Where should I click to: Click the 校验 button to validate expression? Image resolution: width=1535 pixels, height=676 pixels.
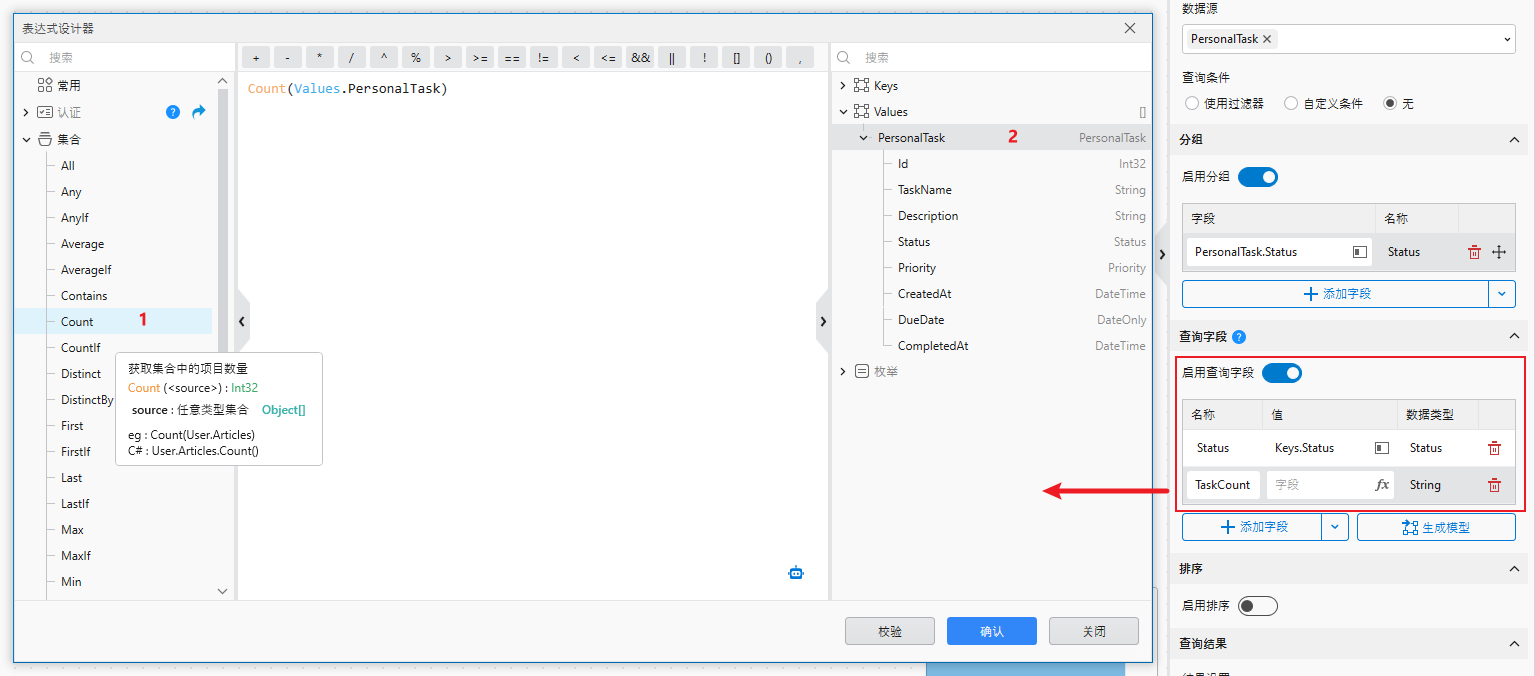click(x=889, y=630)
